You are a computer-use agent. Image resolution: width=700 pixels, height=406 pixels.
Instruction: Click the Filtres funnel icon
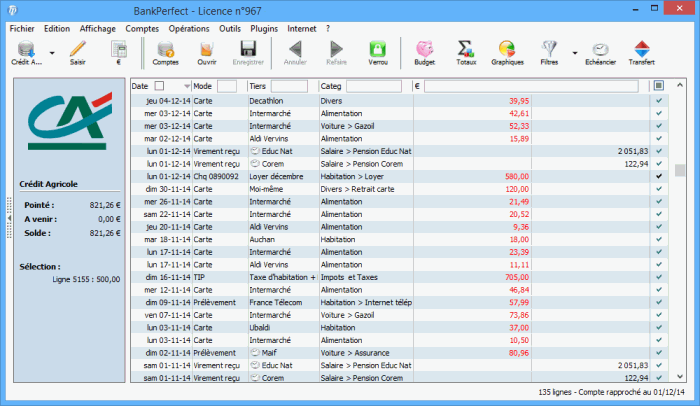coord(549,49)
